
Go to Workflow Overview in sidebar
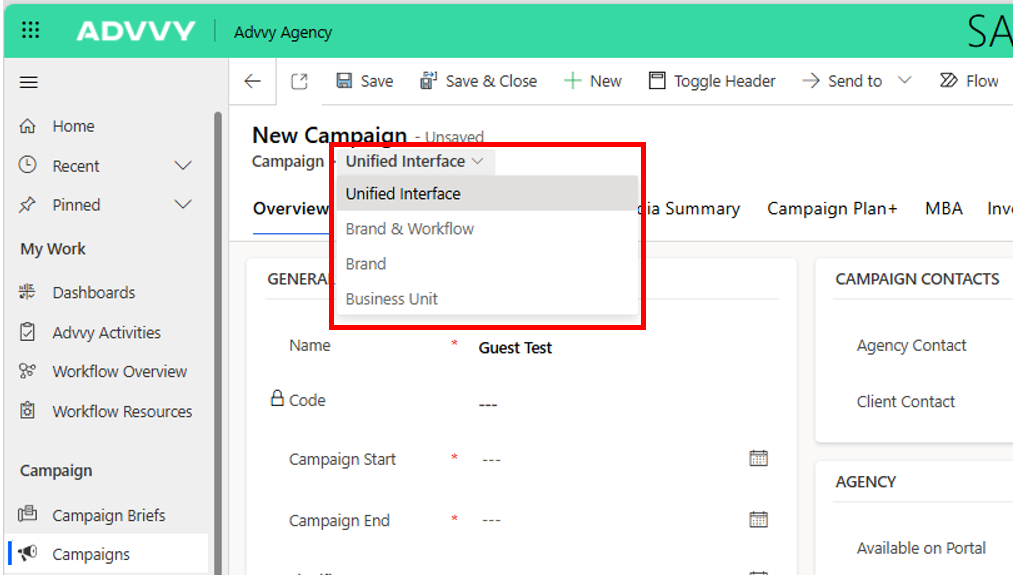pos(119,372)
